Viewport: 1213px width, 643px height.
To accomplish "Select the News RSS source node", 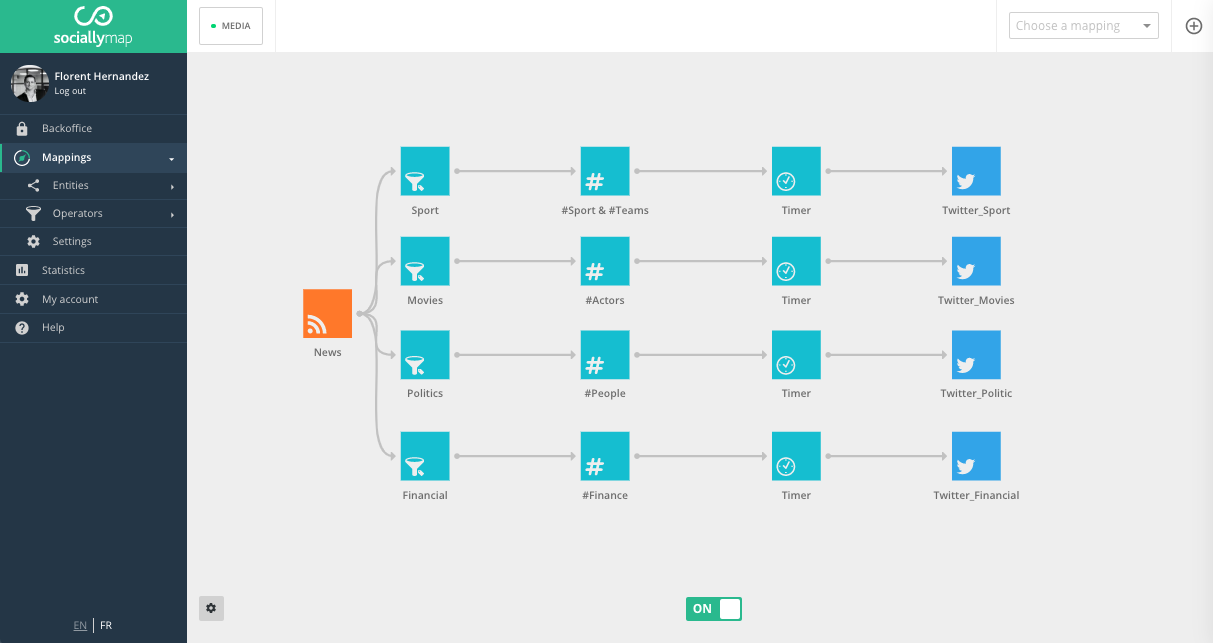I will coord(327,313).
